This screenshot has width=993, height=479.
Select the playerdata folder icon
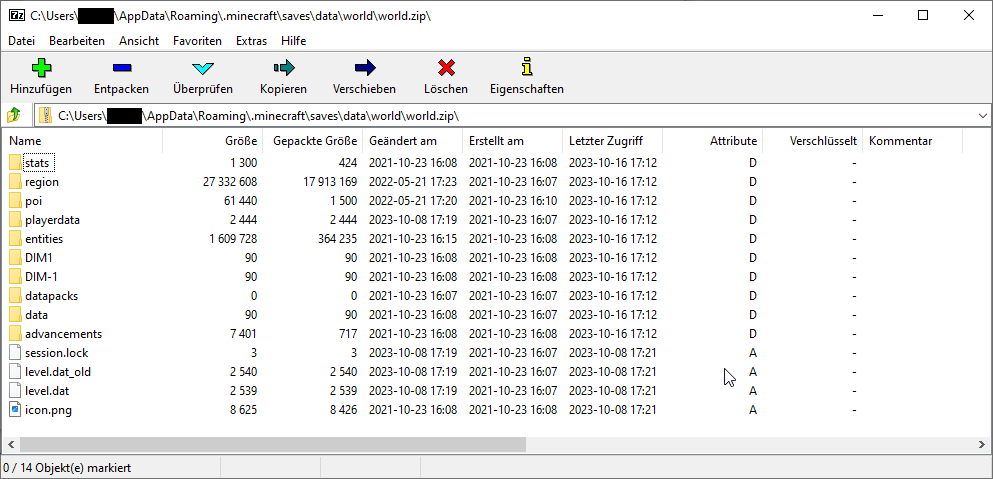[x=15, y=220]
